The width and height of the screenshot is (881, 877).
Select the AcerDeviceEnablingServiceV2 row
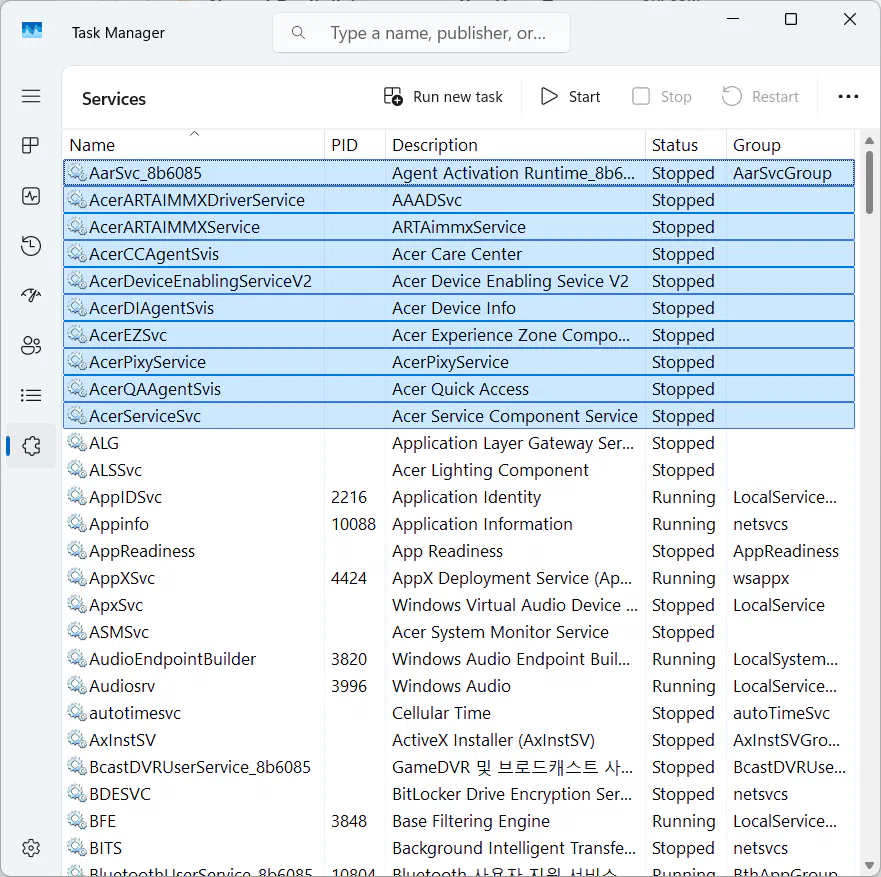[x=459, y=281]
